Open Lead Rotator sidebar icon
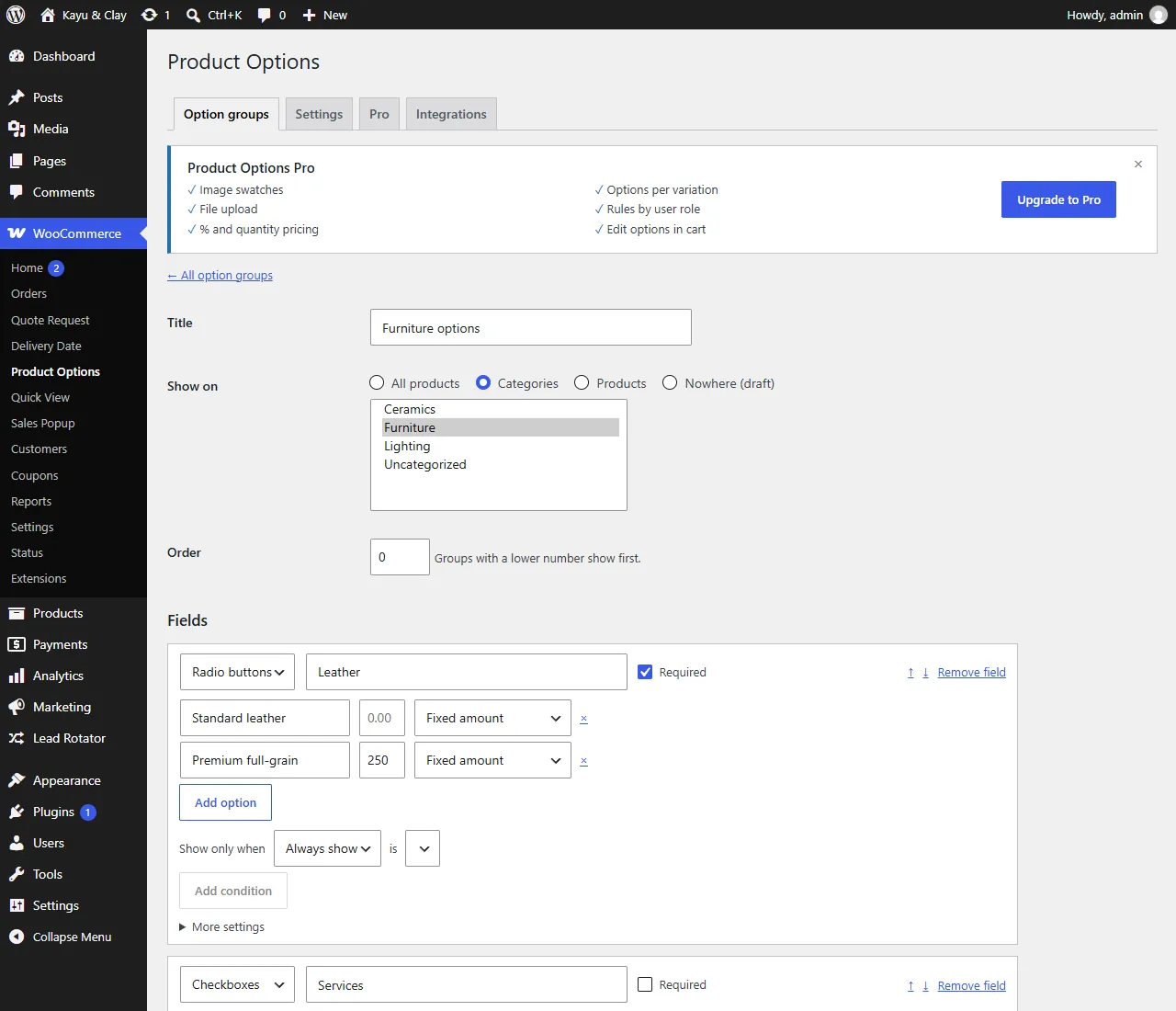 coord(17,738)
